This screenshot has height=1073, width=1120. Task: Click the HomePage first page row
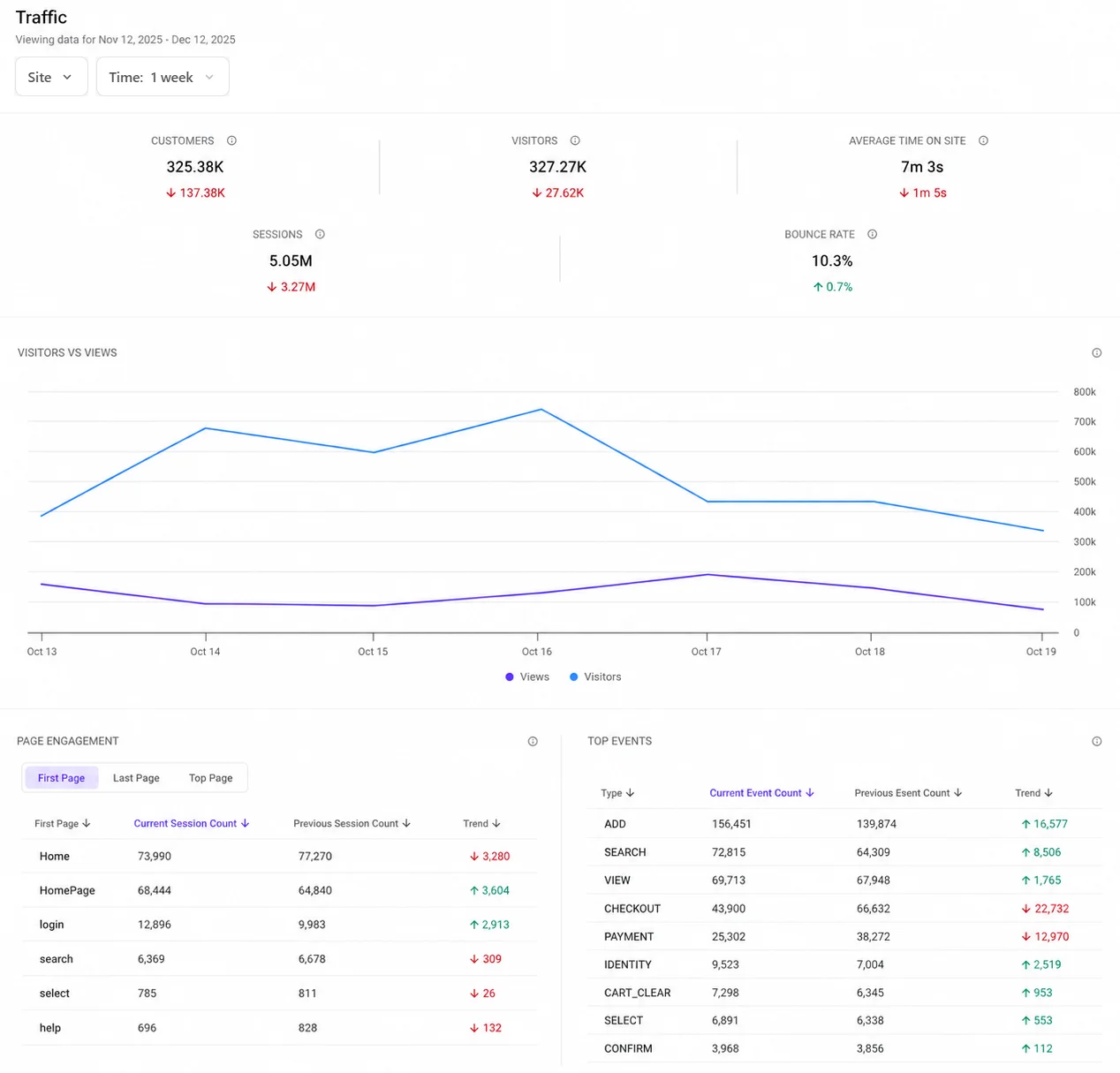click(x=279, y=890)
